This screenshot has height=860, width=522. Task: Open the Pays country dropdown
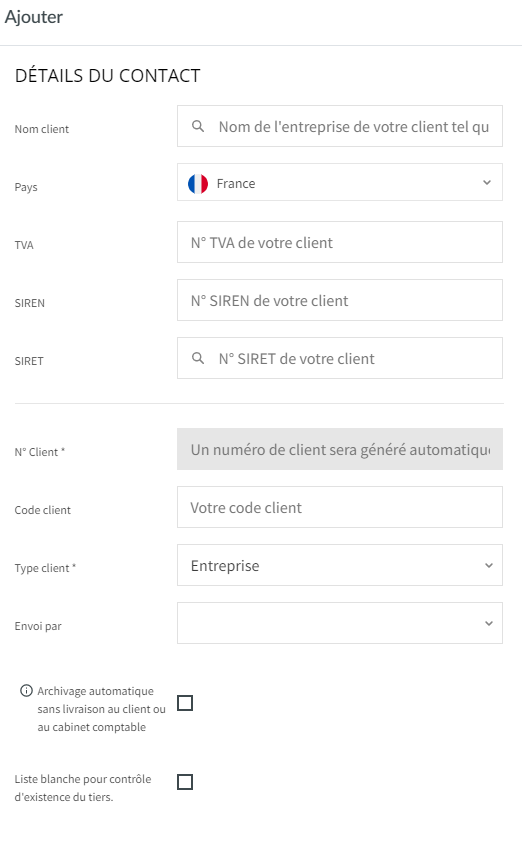coord(340,182)
